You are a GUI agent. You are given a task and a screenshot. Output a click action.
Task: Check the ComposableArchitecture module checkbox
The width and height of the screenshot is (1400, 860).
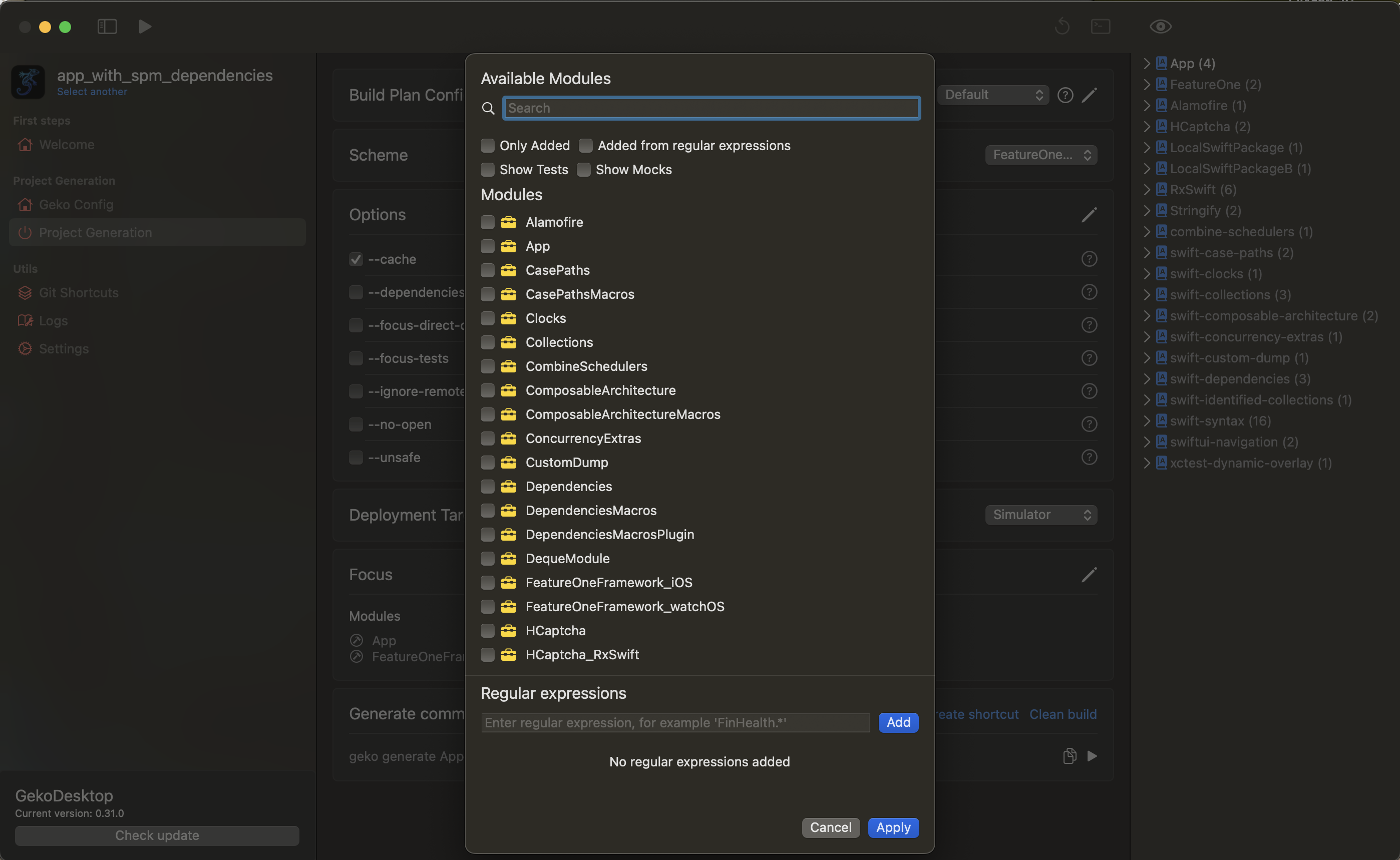click(x=488, y=391)
